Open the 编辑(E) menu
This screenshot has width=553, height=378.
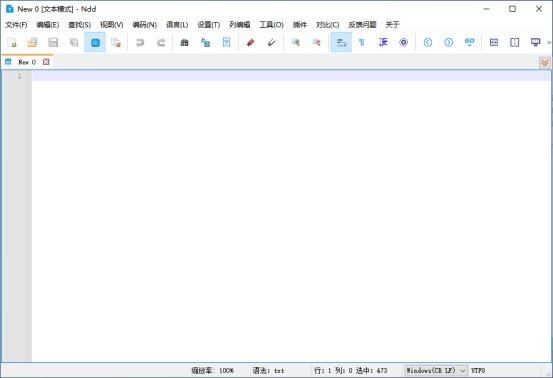click(48, 25)
